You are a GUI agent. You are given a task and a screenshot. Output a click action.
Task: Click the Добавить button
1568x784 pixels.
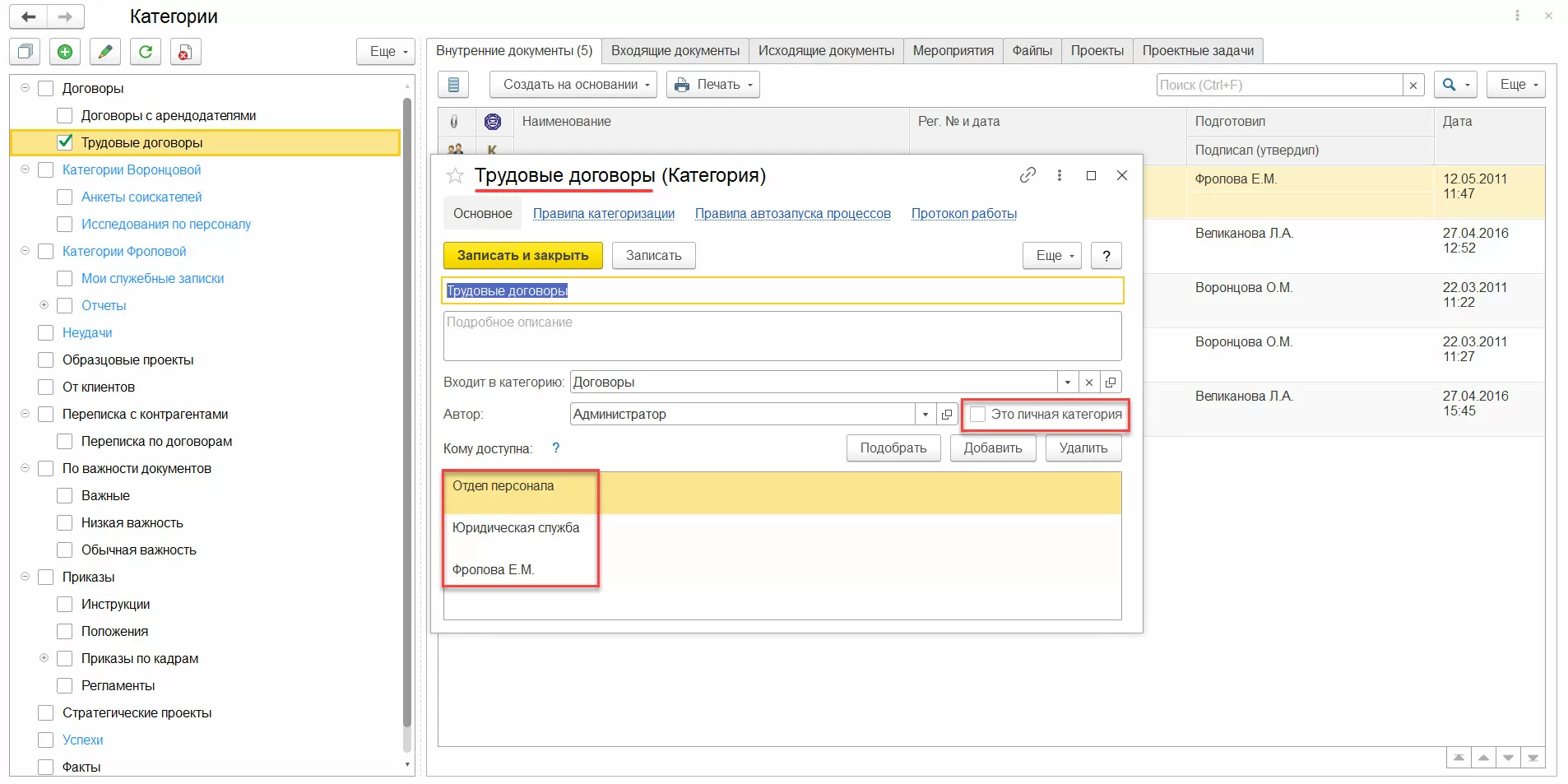pos(993,448)
